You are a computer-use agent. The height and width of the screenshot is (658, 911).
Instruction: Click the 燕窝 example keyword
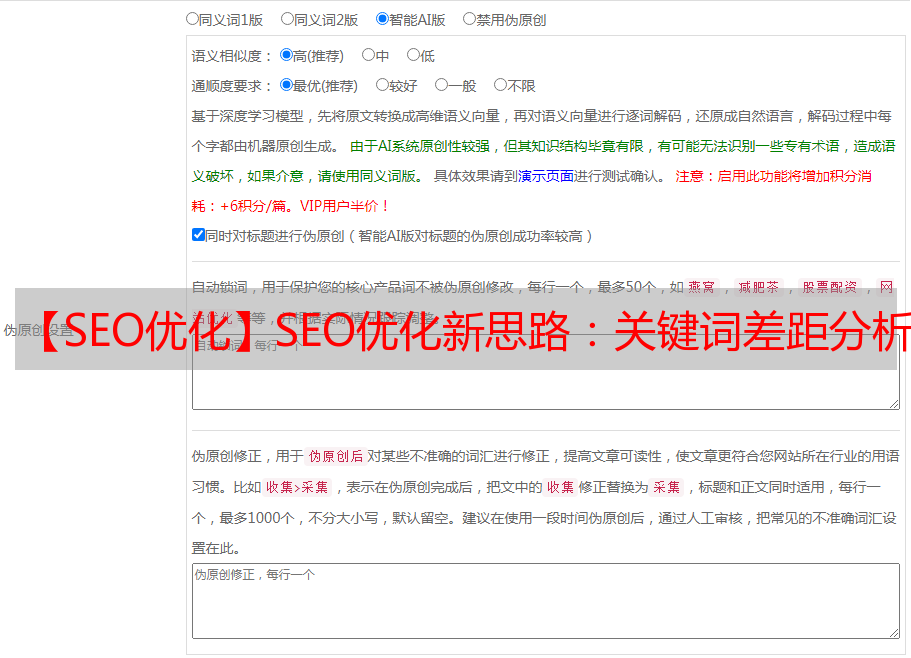[x=701, y=287]
